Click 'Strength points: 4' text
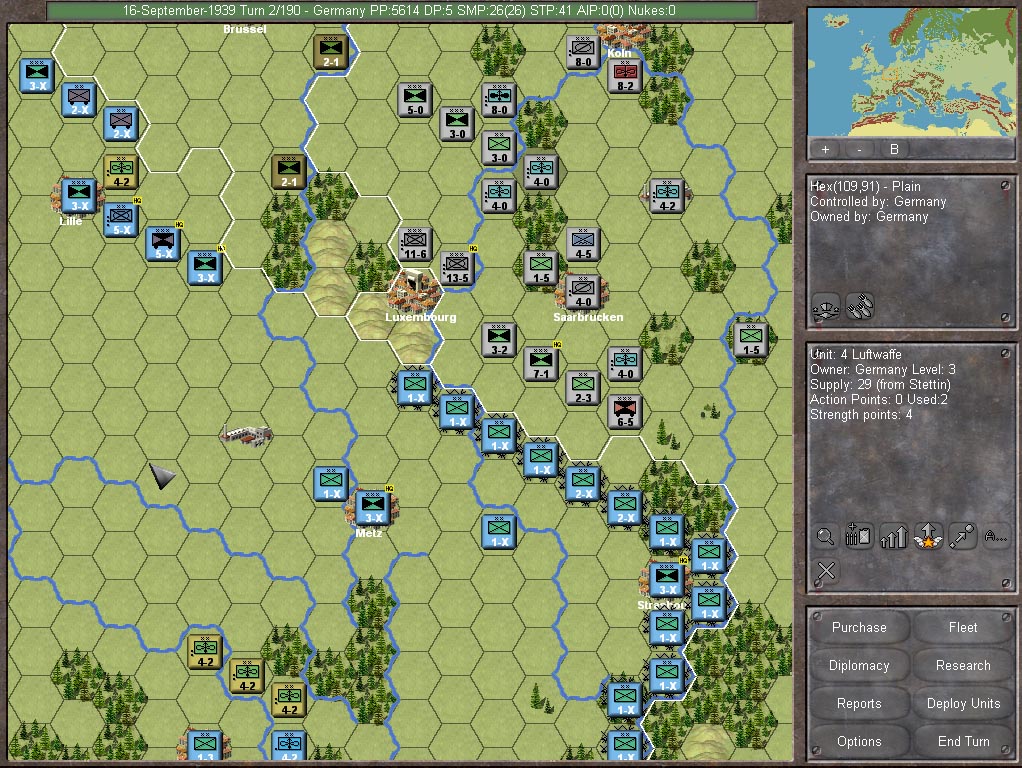This screenshot has width=1022, height=768. [861, 414]
